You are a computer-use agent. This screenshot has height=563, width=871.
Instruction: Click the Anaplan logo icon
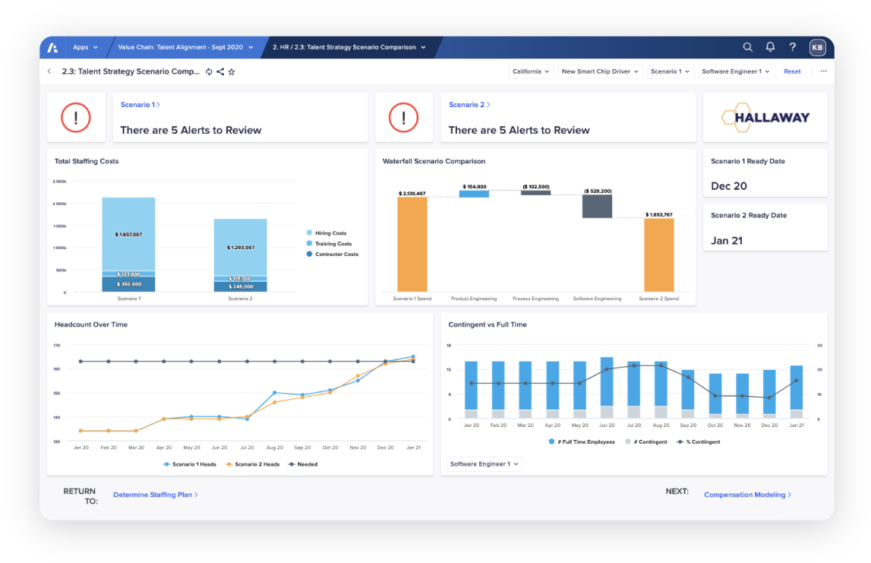53,47
